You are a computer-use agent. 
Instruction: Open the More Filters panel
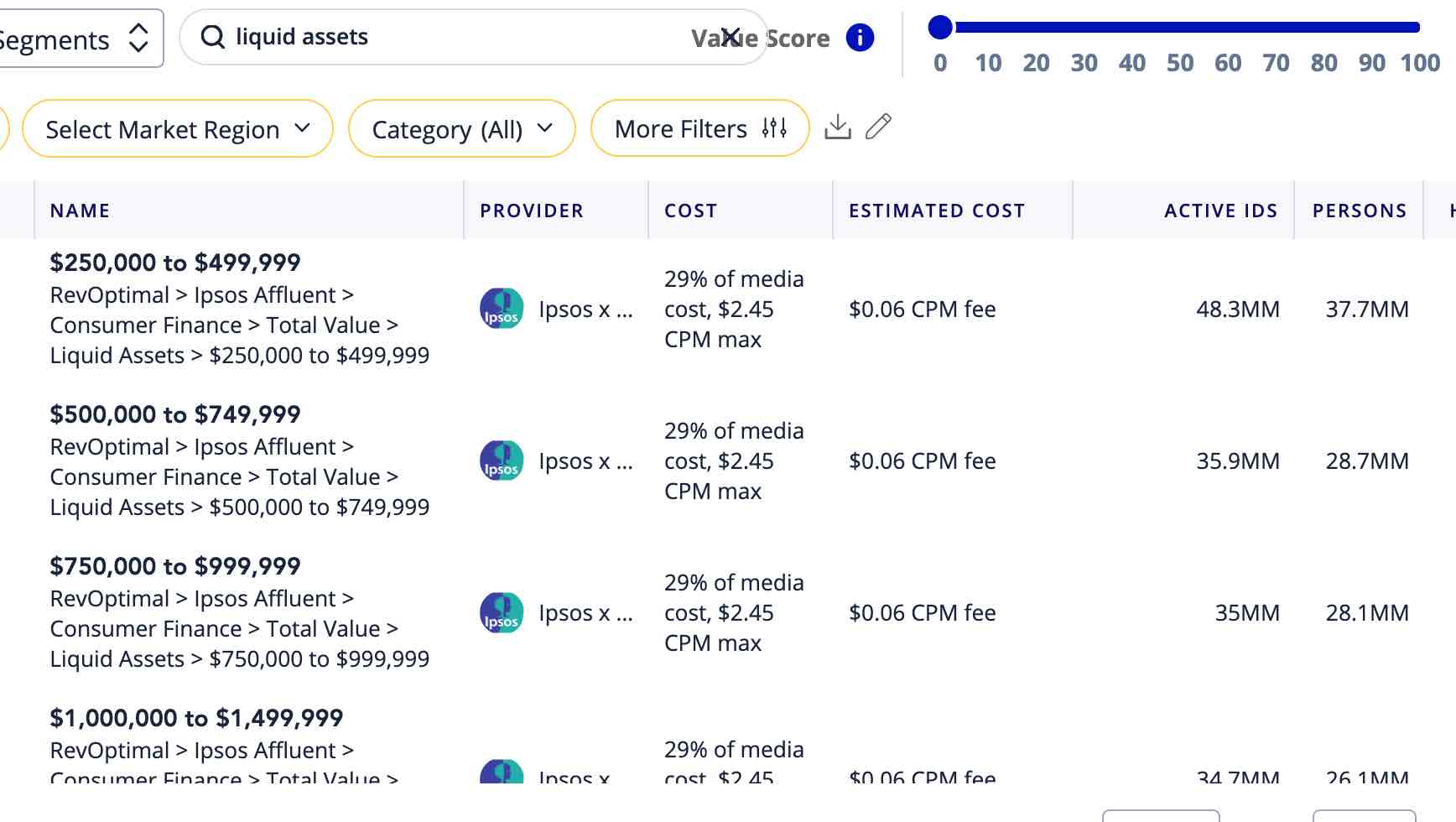tap(699, 129)
